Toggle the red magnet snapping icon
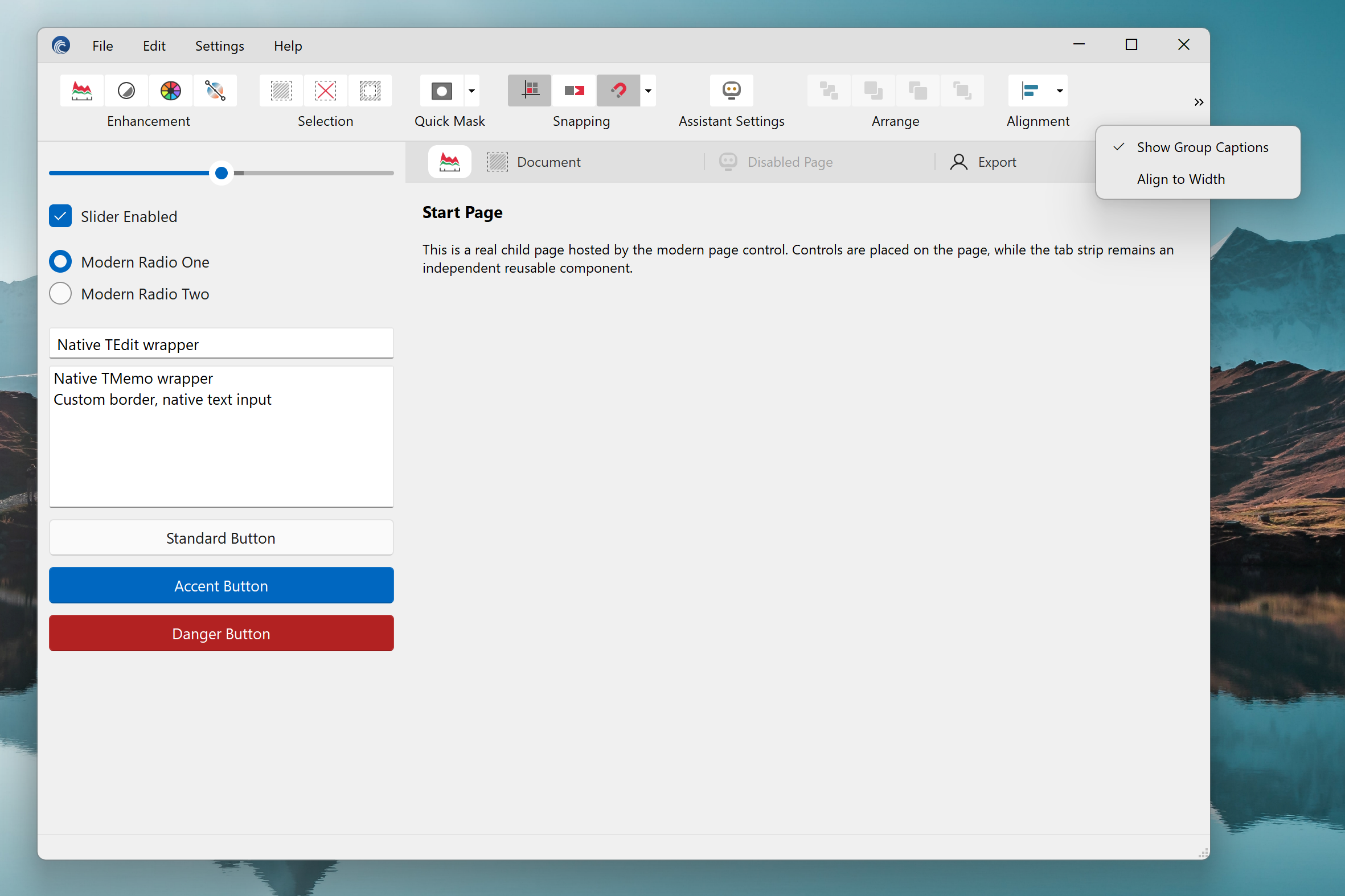Screen dimensions: 1345x896 pyautogui.click(x=618, y=91)
